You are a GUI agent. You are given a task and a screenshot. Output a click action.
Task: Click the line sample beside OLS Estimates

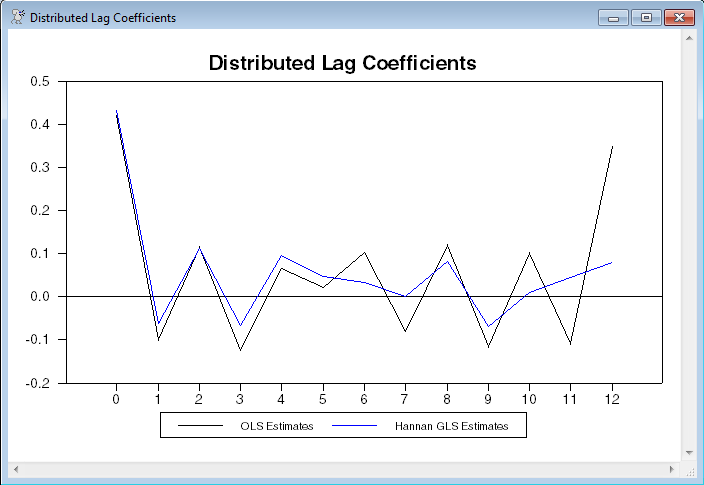tap(200, 426)
